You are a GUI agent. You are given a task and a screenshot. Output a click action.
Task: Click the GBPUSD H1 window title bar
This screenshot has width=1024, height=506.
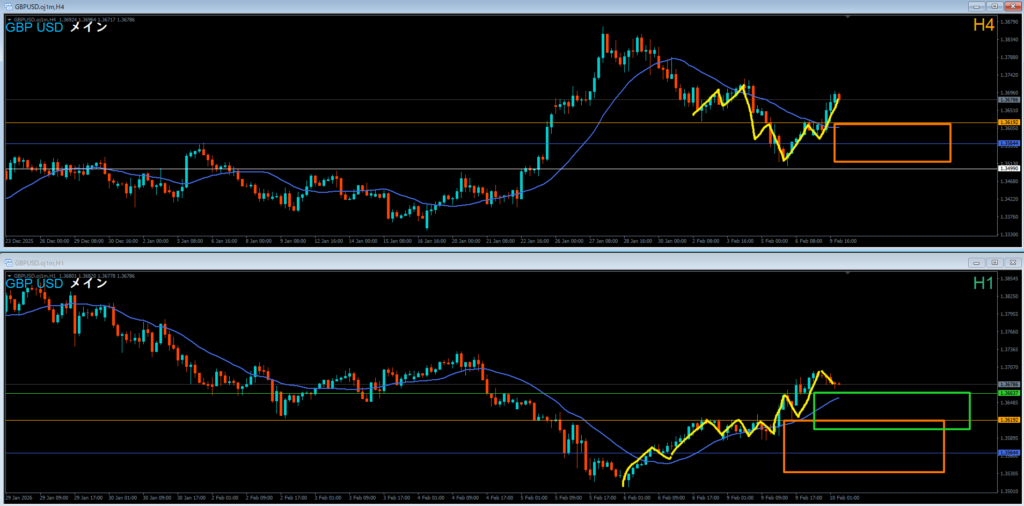click(x=400, y=262)
